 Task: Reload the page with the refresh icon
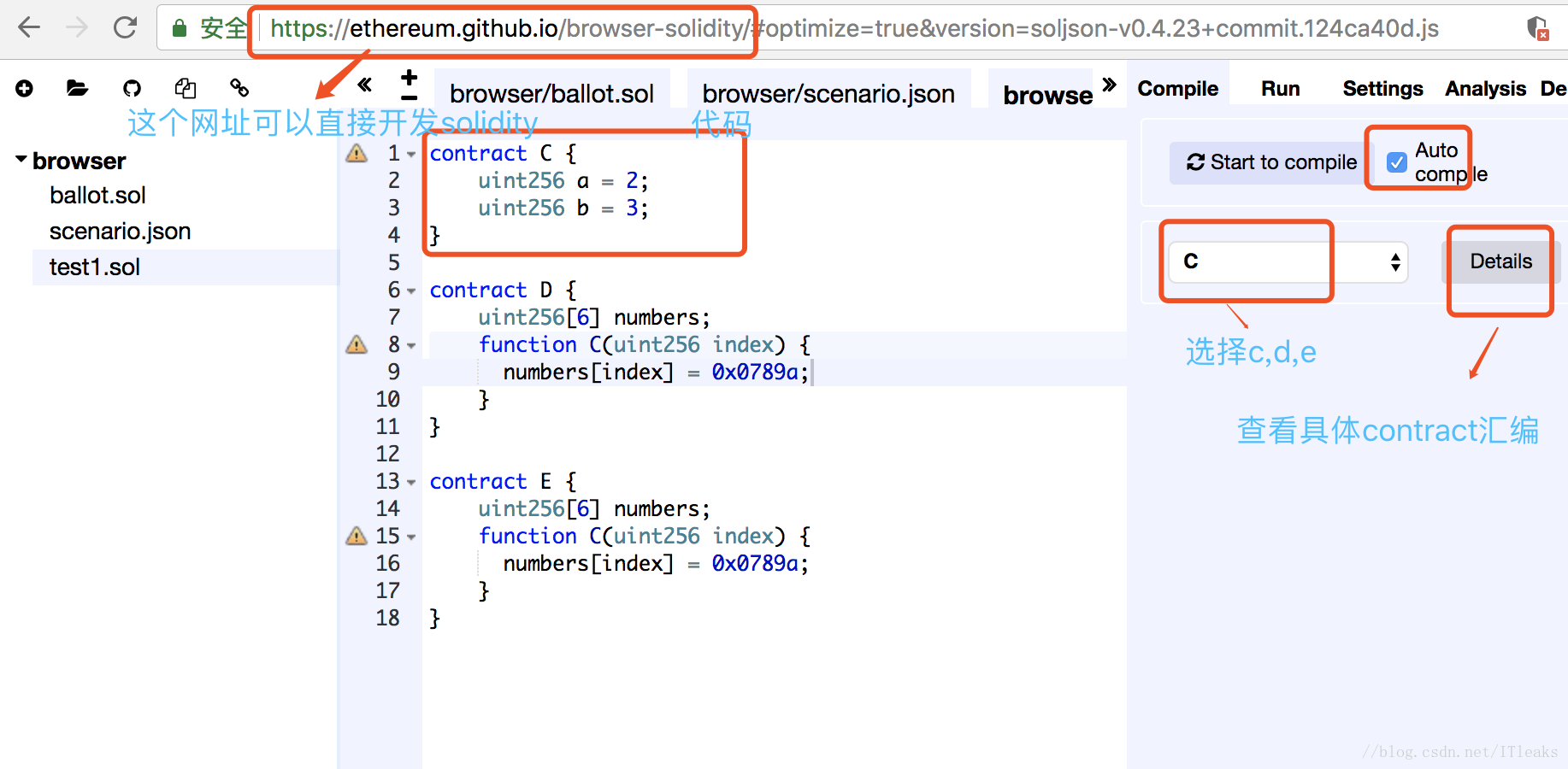tap(126, 27)
